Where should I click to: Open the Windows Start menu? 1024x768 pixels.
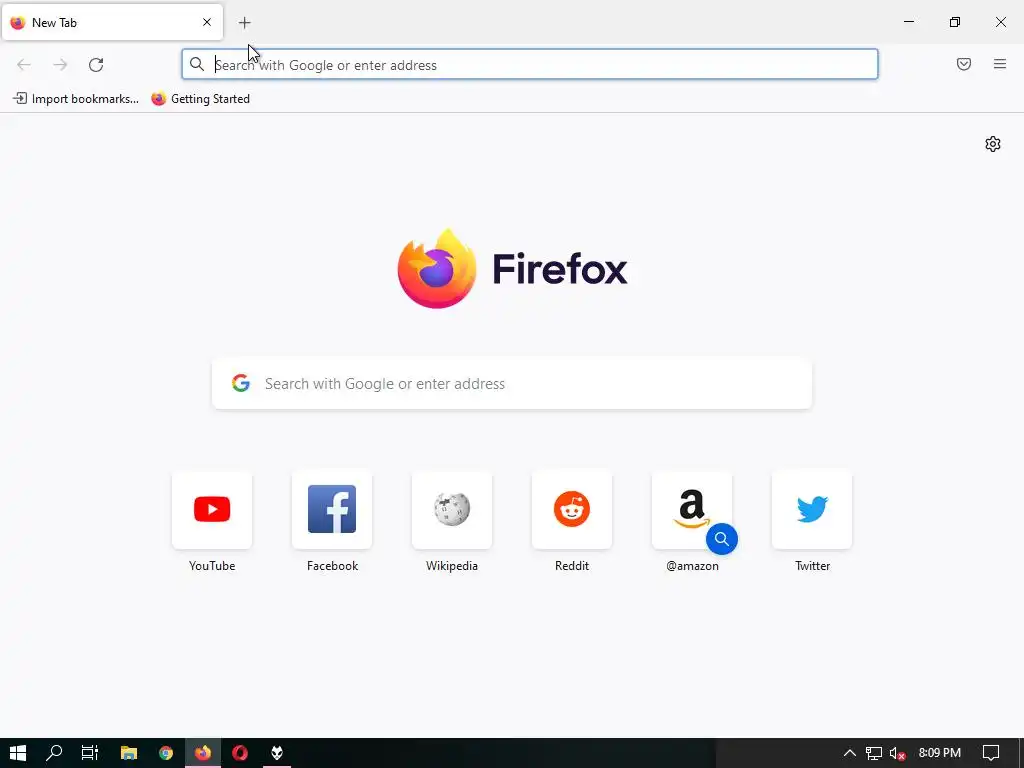pyautogui.click(x=18, y=753)
